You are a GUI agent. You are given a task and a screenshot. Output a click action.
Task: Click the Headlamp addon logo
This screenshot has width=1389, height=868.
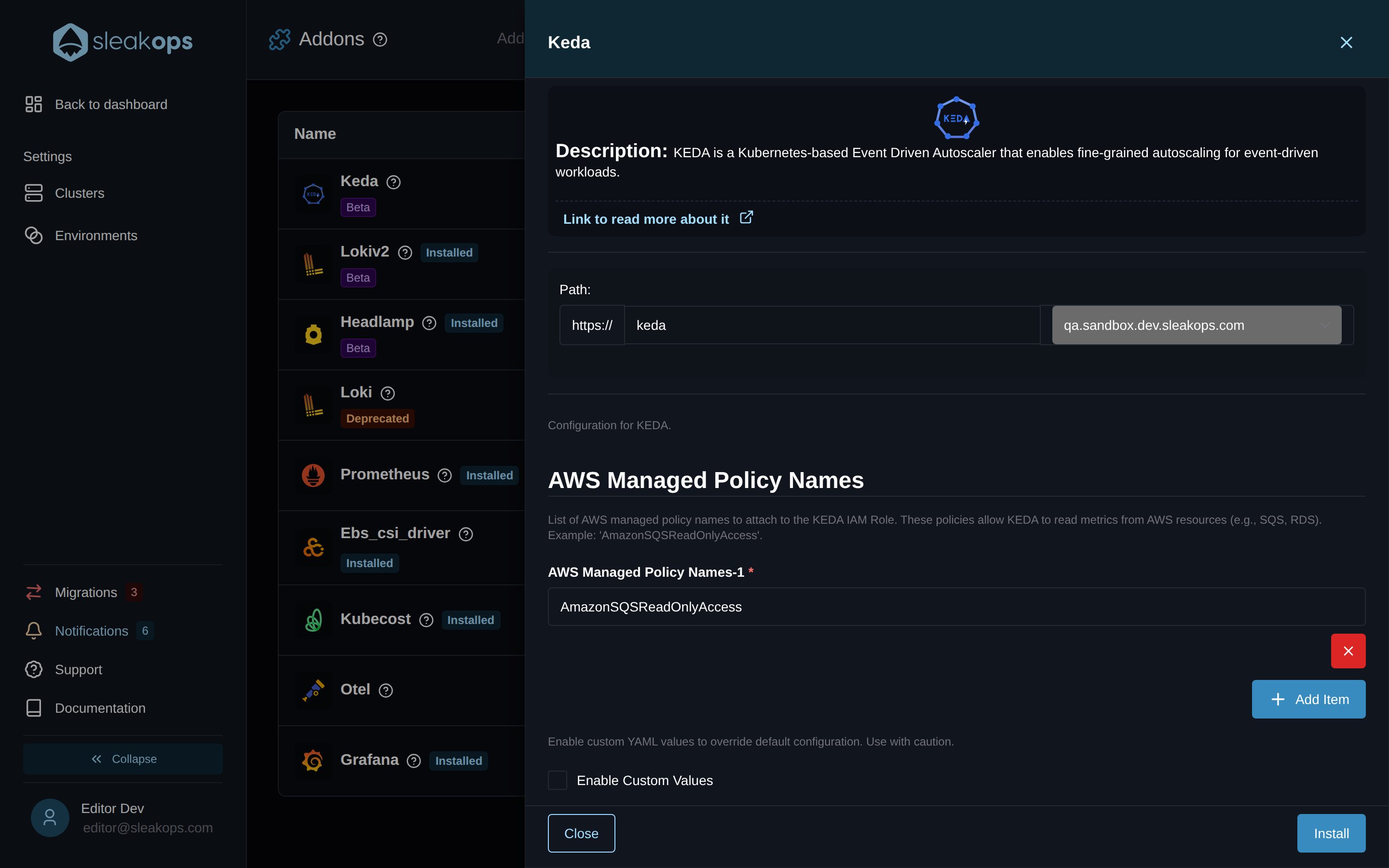click(313, 335)
